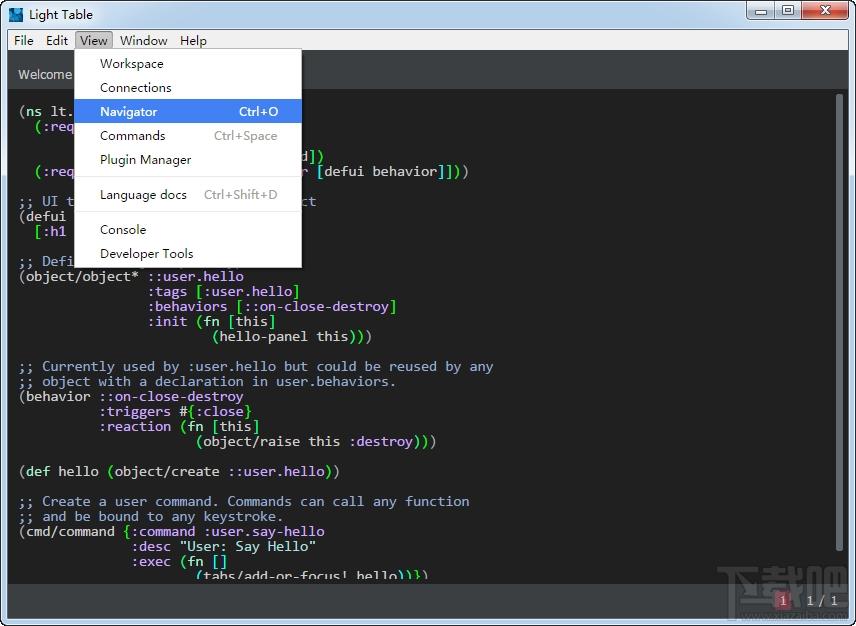
Task: Click the red console error count badge
Action: [x=783, y=601]
